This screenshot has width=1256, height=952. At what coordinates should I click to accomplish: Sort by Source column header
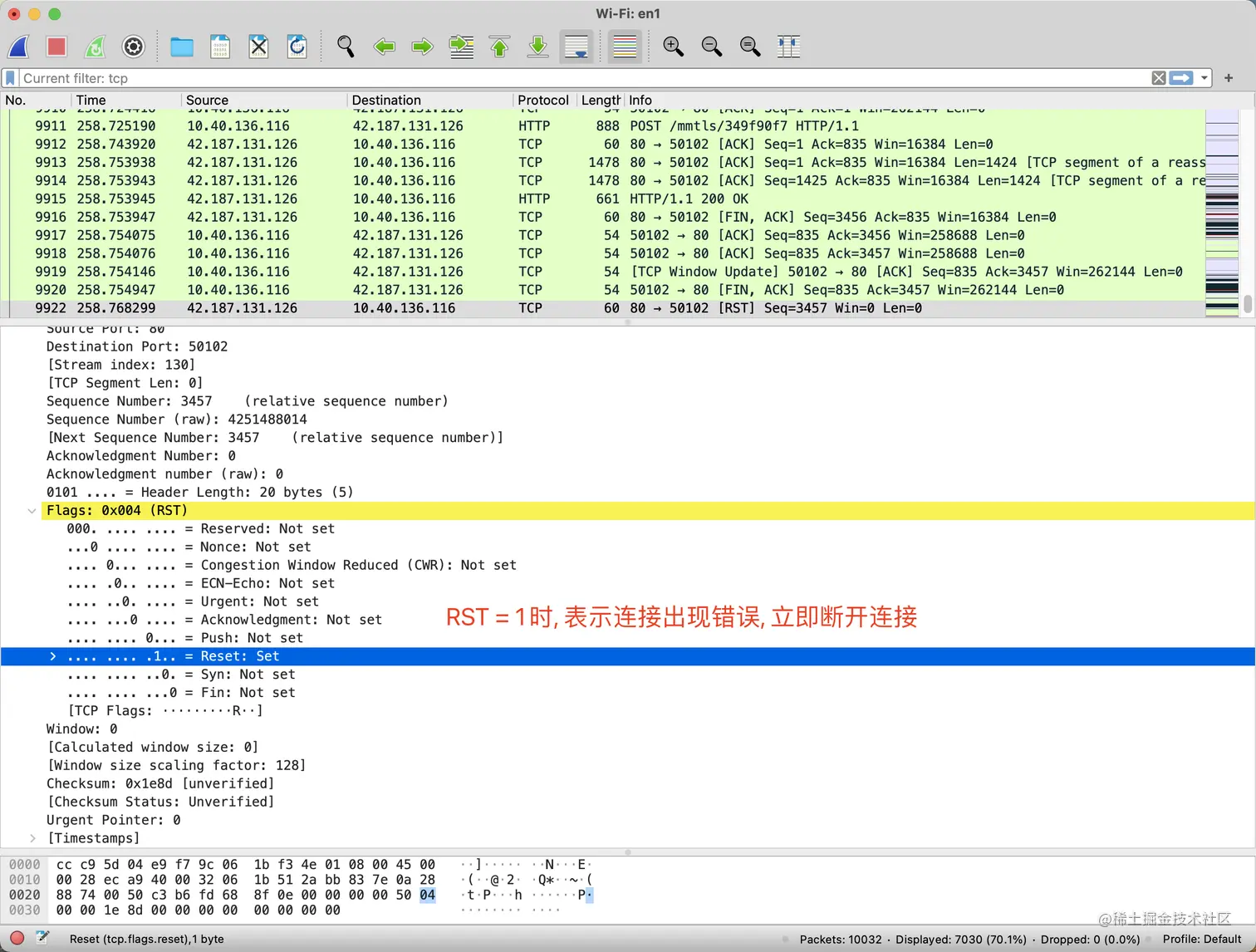point(264,100)
